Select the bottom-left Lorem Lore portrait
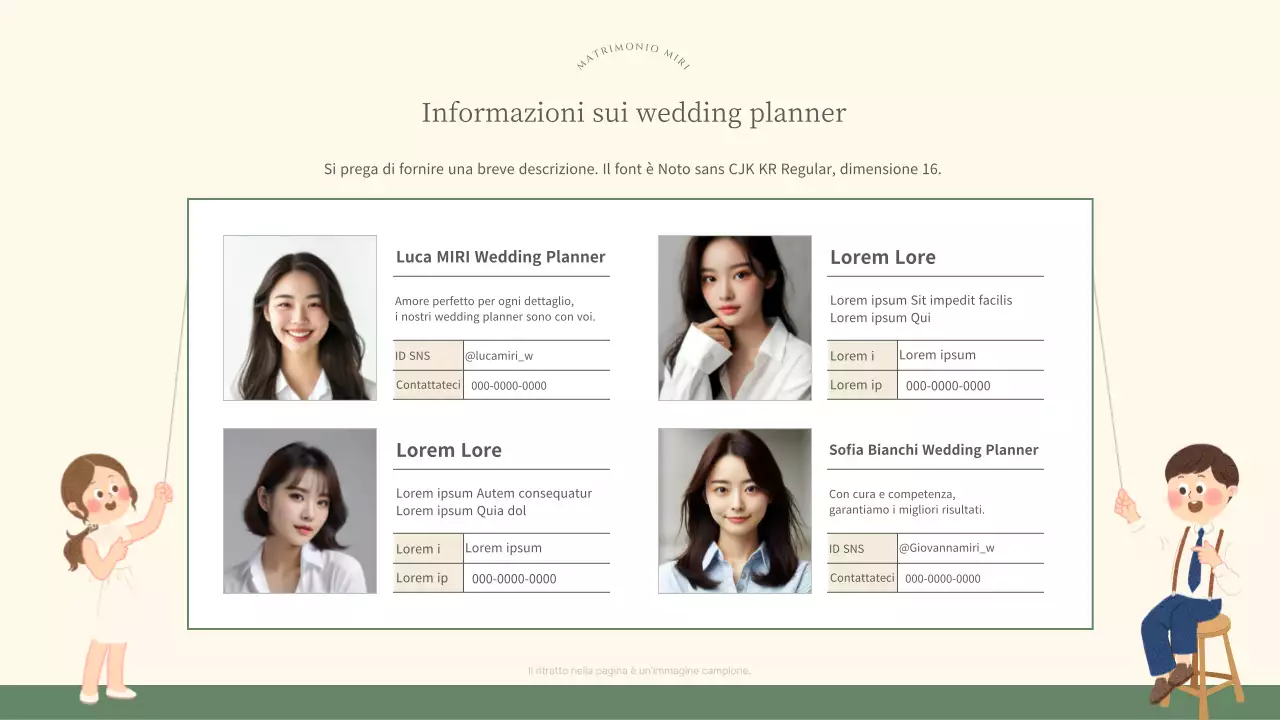 pos(299,510)
